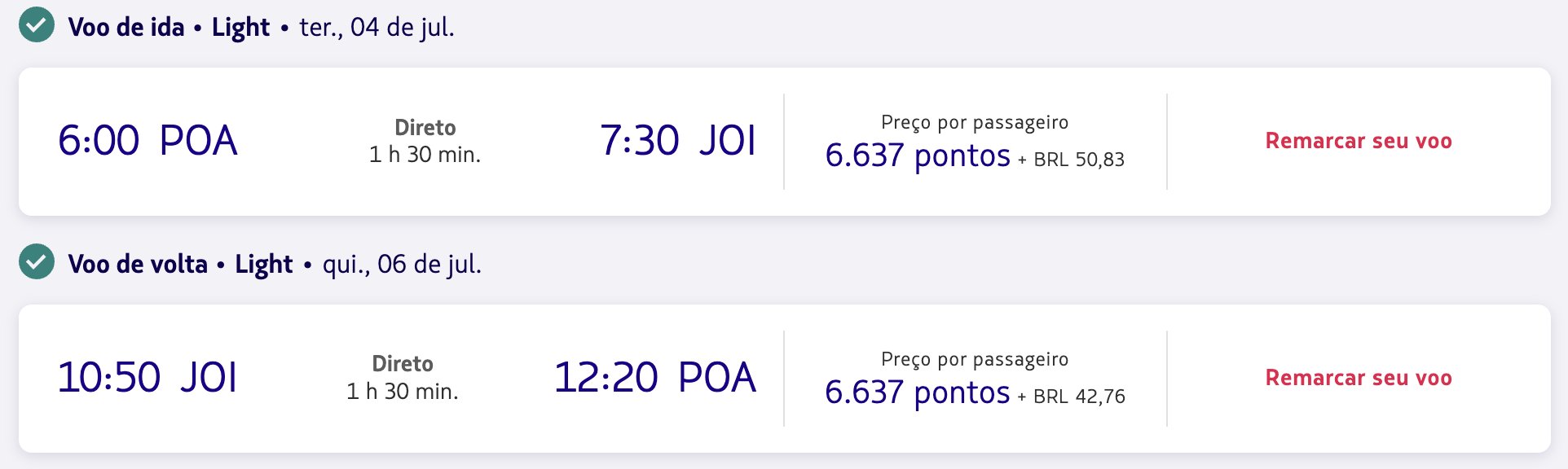Click the date ter., 04 de jul.

point(377,27)
